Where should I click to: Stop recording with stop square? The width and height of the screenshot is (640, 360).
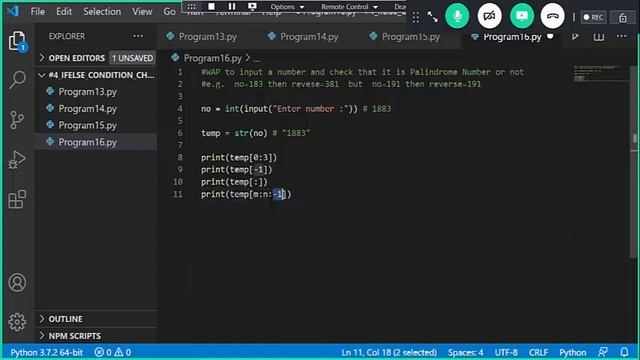[211, 6]
